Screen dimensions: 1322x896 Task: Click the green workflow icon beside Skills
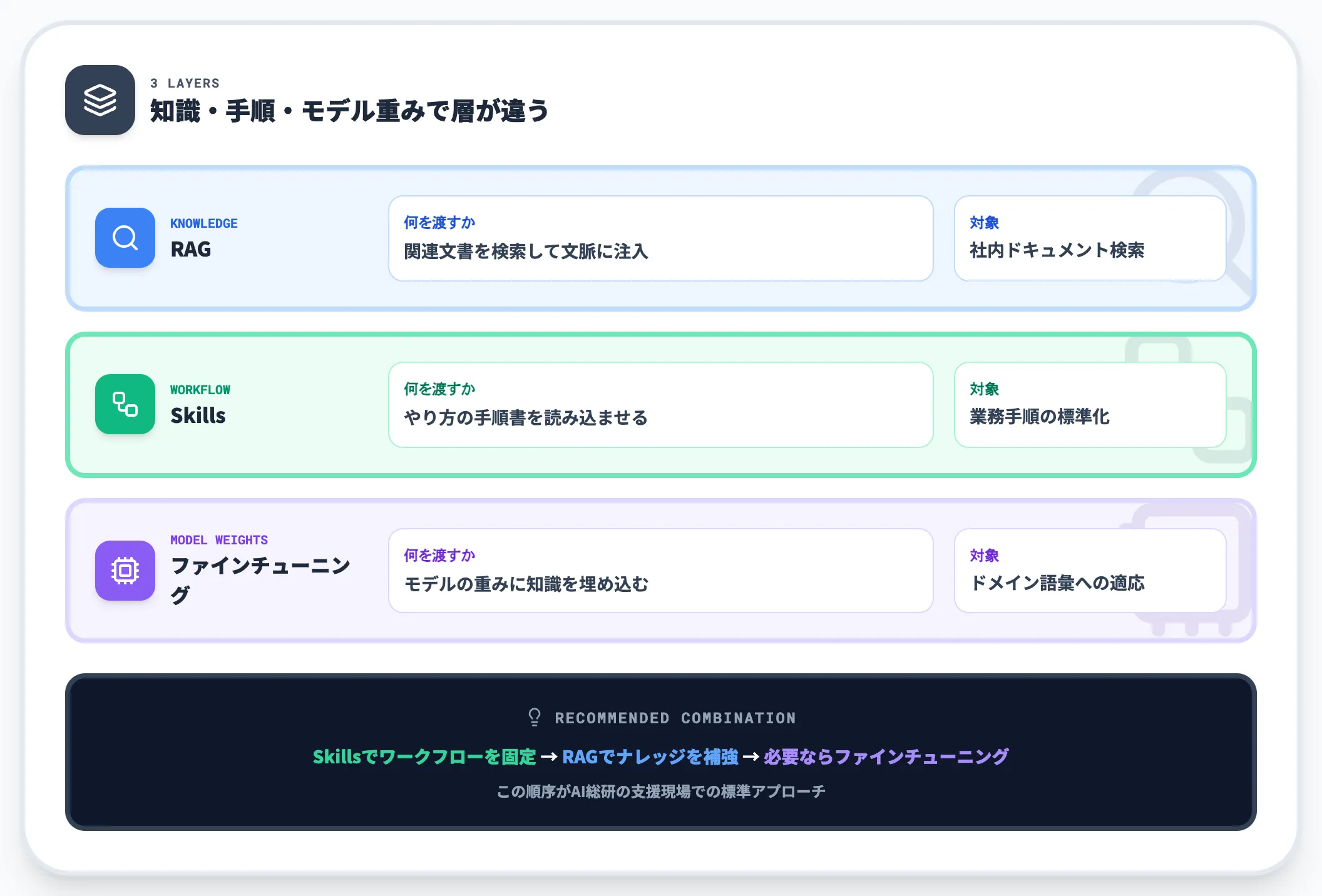(125, 404)
